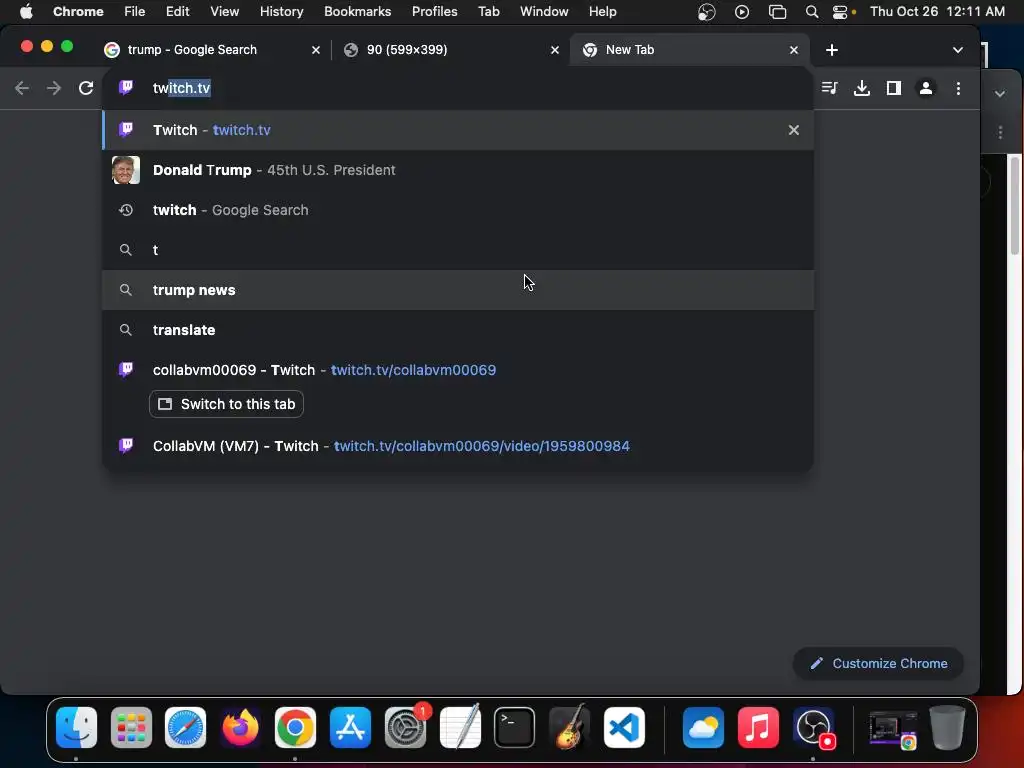Click Switch to this tab button

point(226,404)
